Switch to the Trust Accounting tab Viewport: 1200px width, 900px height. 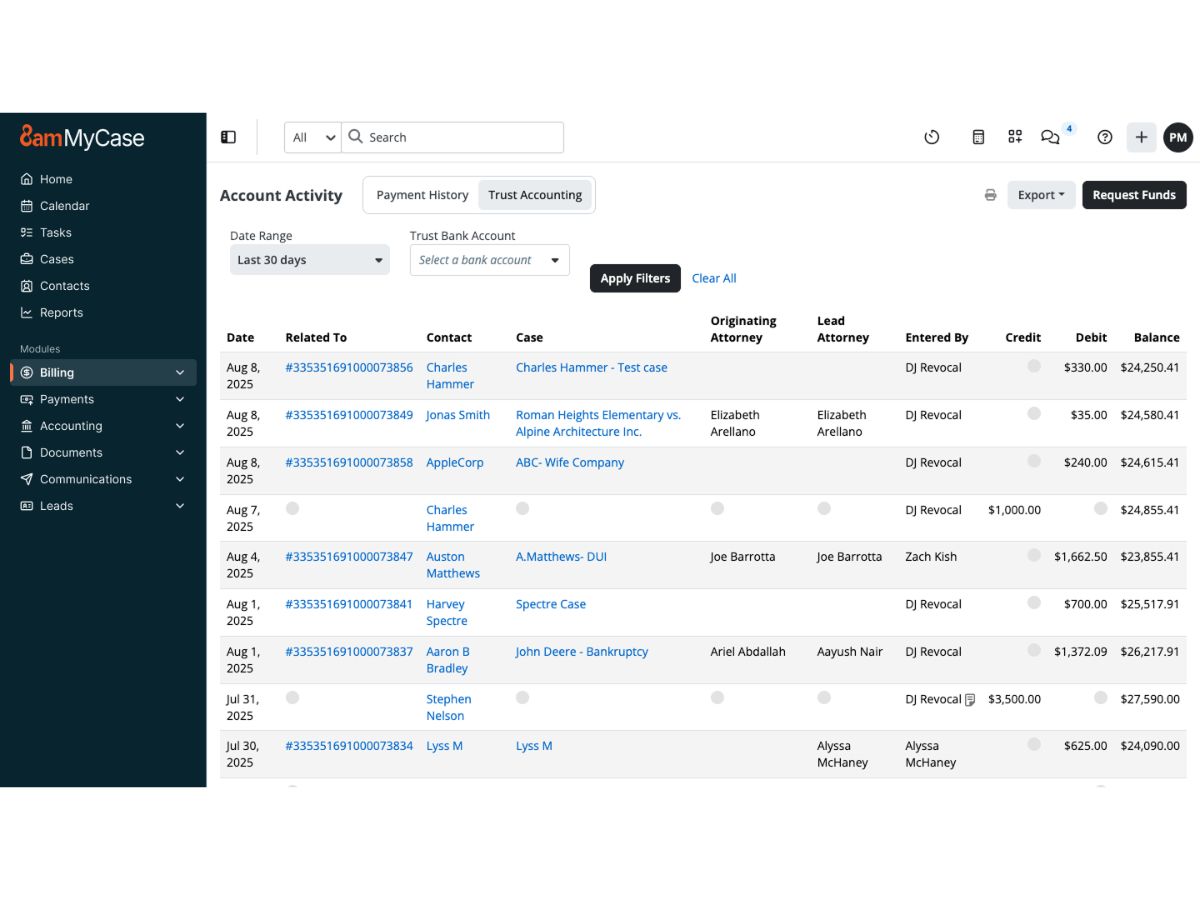(x=535, y=195)
